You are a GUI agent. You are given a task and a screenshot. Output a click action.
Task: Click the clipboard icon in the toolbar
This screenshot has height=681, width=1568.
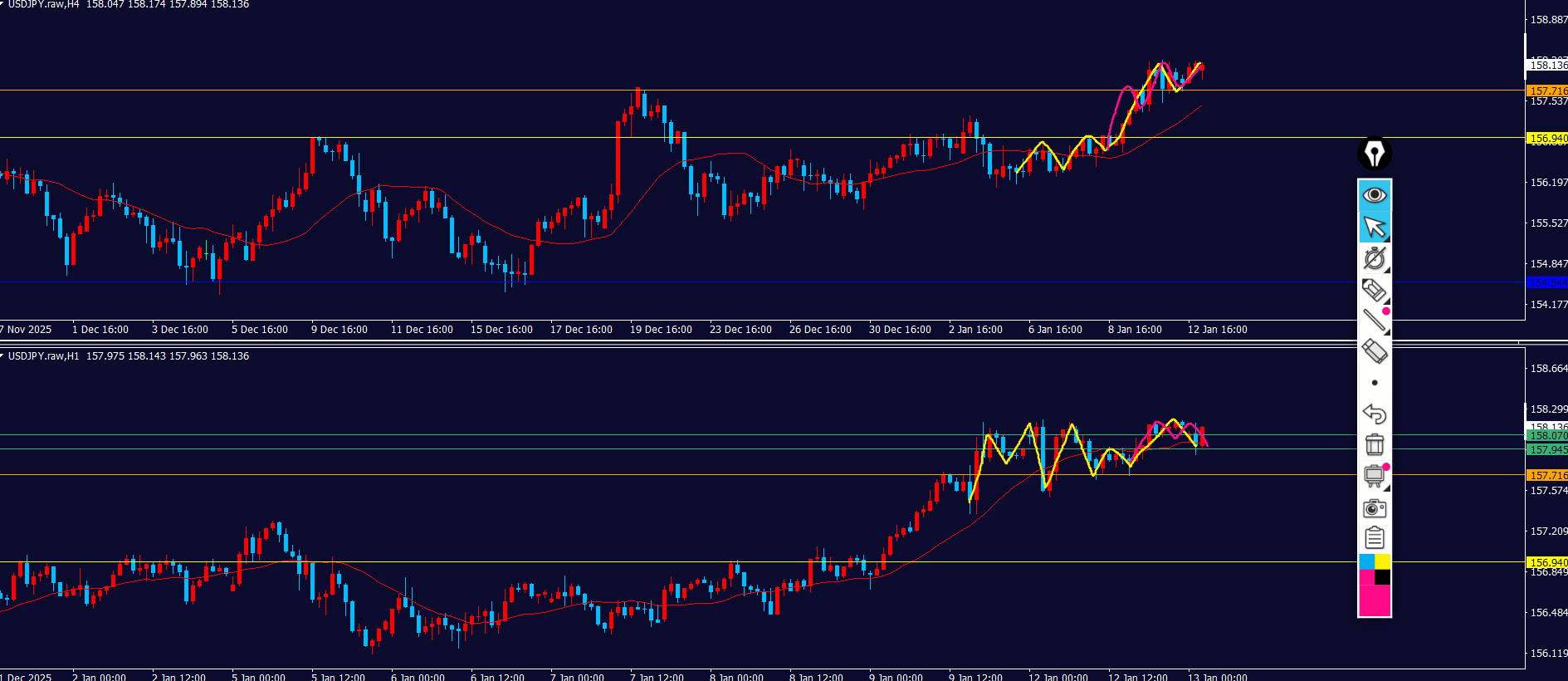click(x=1375, y=538)
